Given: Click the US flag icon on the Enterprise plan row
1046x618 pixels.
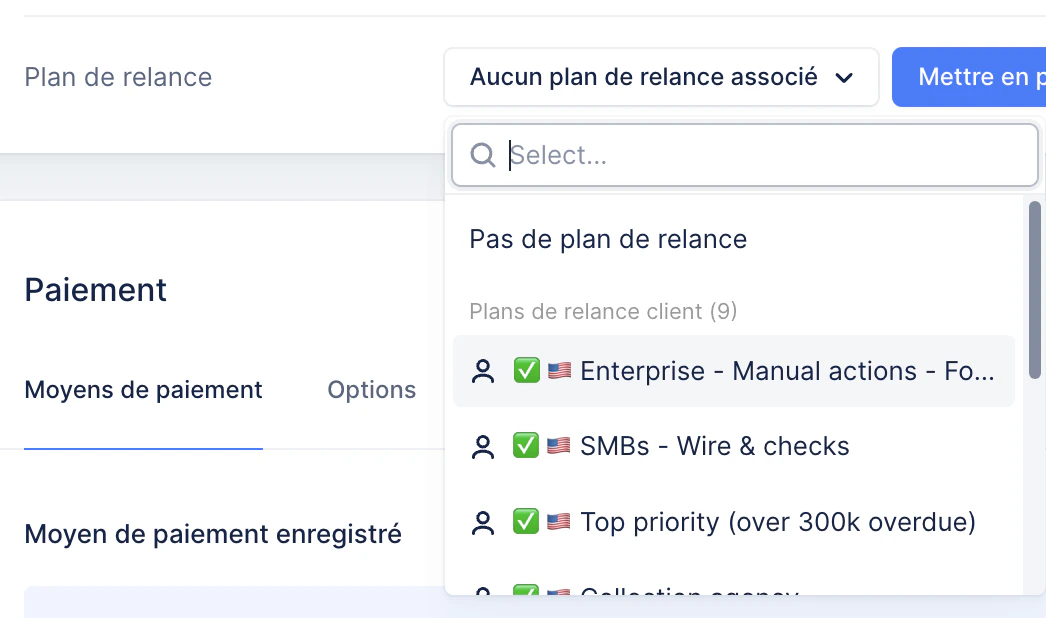Looking at the screenshot, I should tap(559, 370).
